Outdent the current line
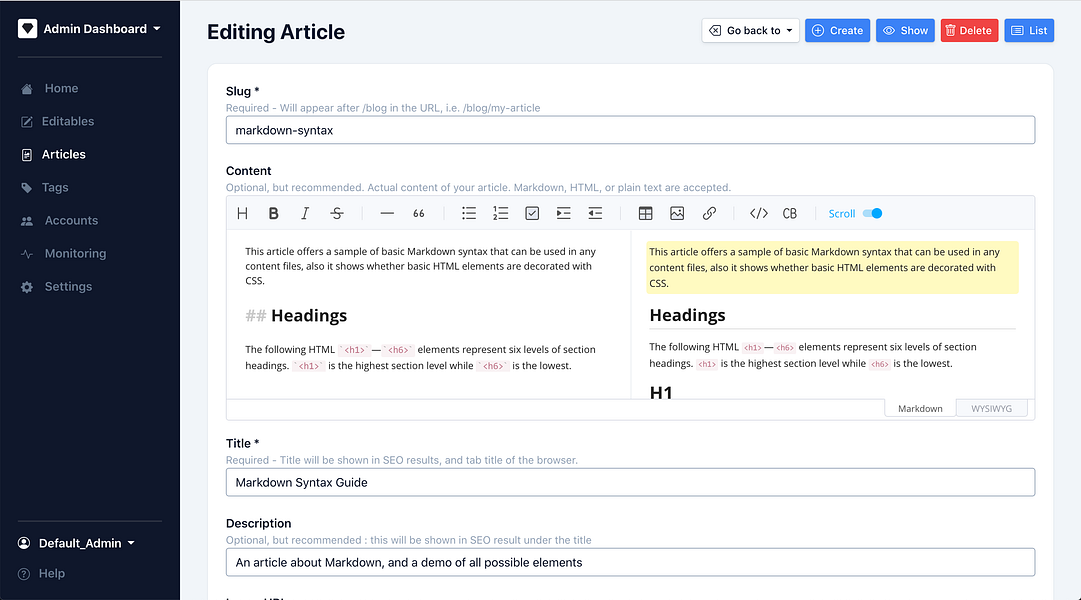Image resolution: width=1081 pixels, height=600 pixels. click(x=595, y=214)
